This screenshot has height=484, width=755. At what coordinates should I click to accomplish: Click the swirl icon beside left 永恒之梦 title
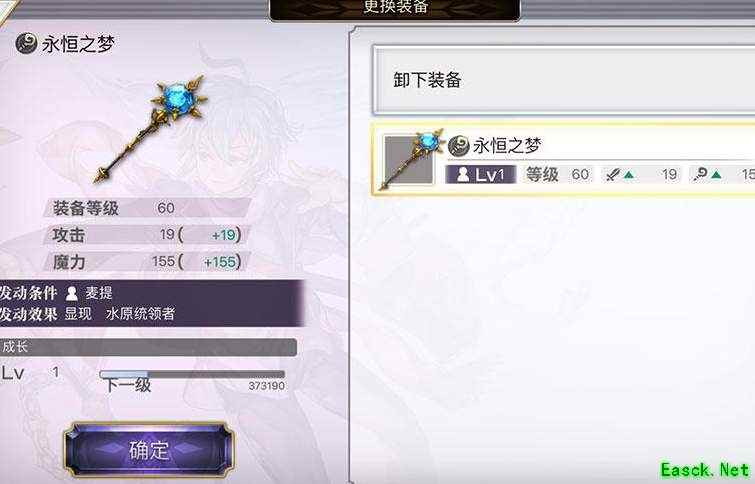coord(26,44)
